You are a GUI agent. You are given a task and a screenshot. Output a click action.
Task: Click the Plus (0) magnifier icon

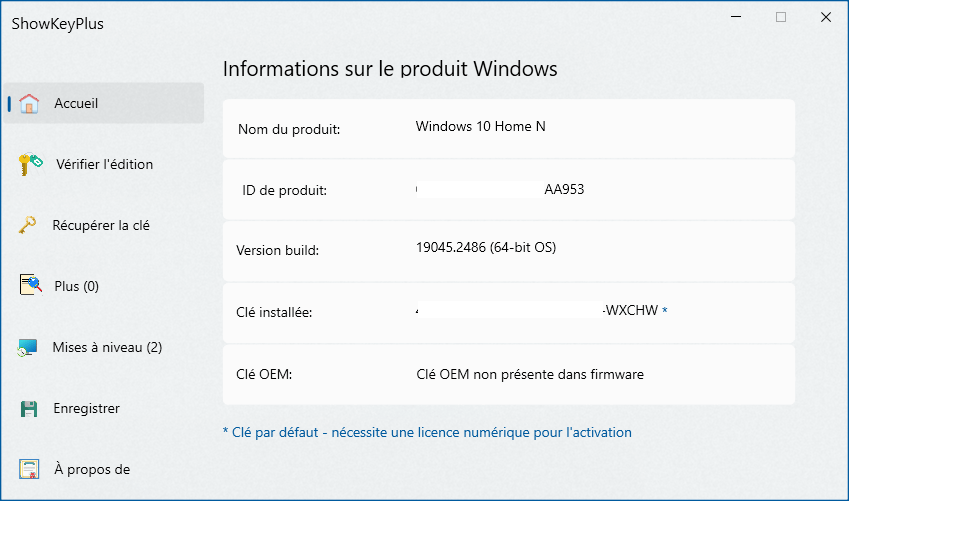(x=31, y=285)
